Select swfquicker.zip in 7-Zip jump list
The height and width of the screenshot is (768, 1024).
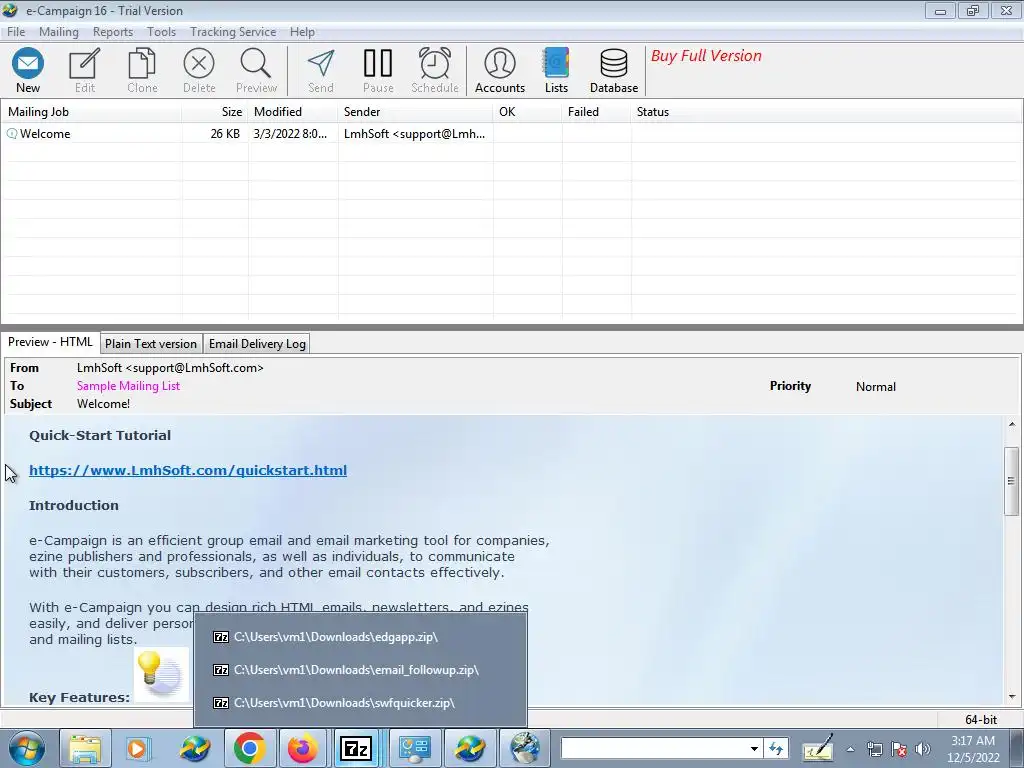[x=360, y=703]
